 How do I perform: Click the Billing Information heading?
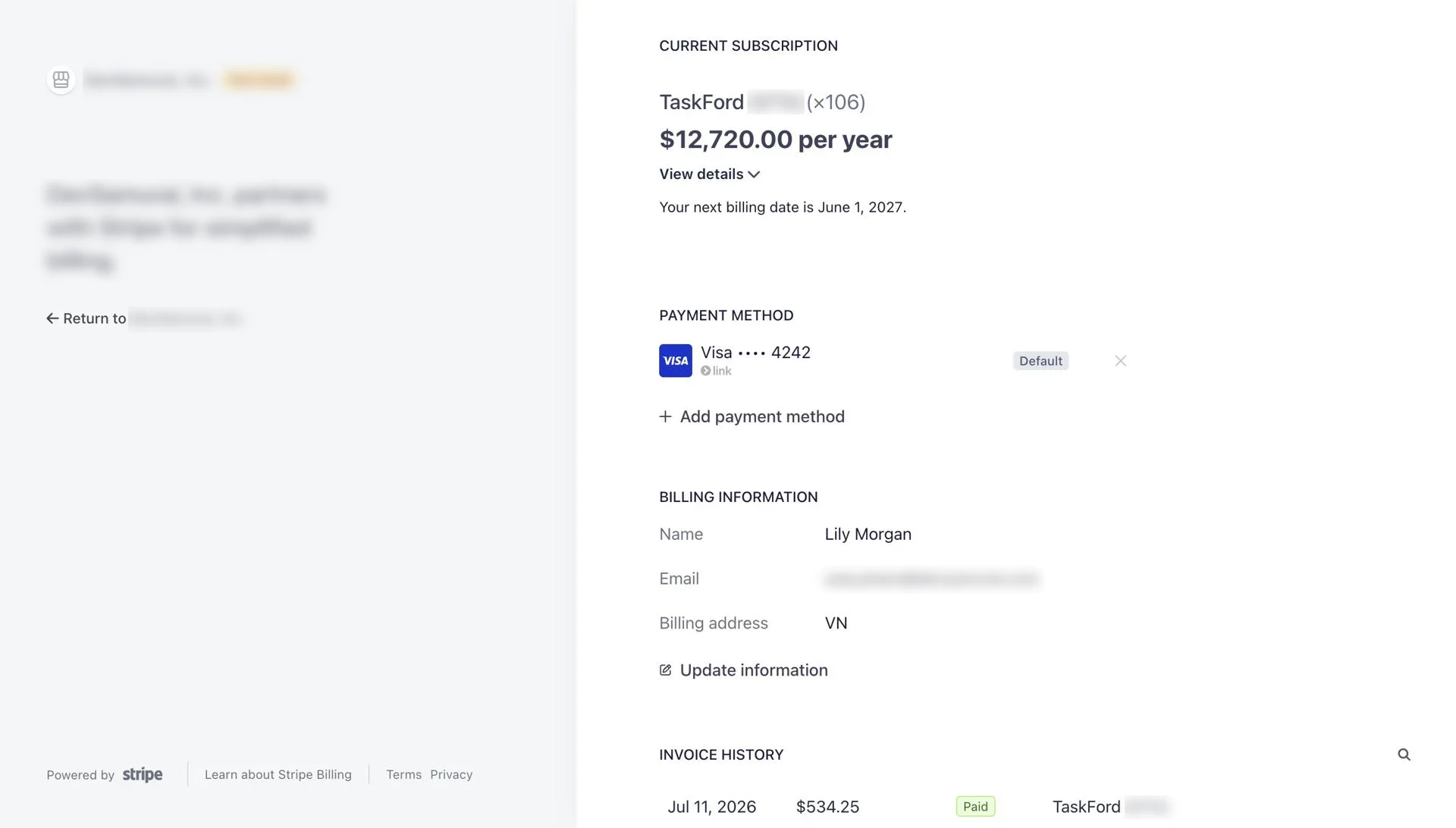coord(738,497)
